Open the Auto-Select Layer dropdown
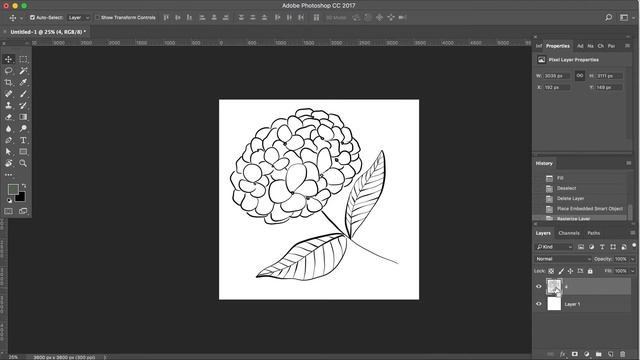 click(x=78, y=18)
